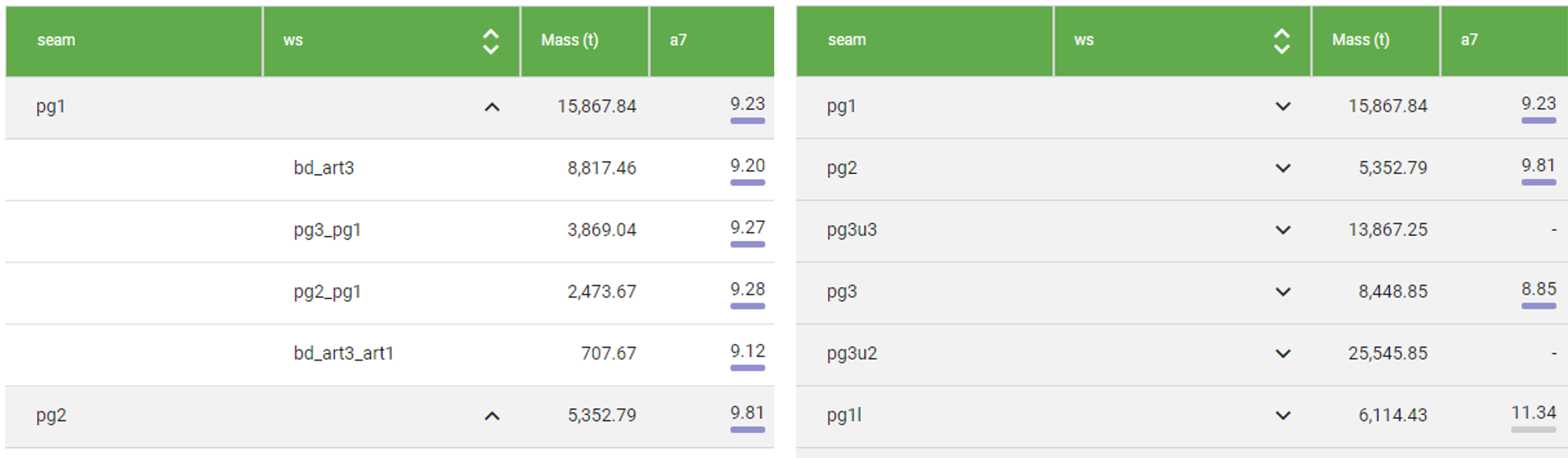1568x458 pixels.
Task: Click the 8.85 a7 value for pg3
Action: pos(1538,289)
